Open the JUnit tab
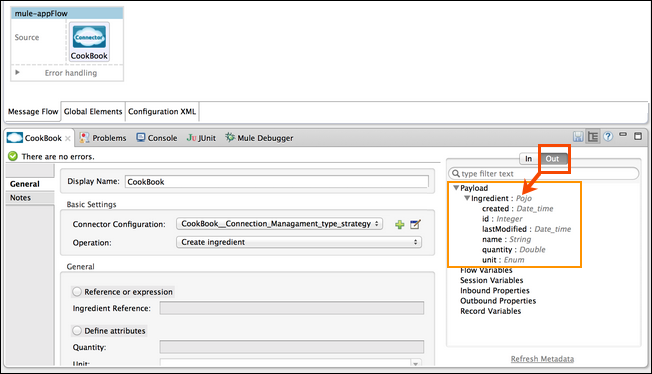 click(201, 138)
